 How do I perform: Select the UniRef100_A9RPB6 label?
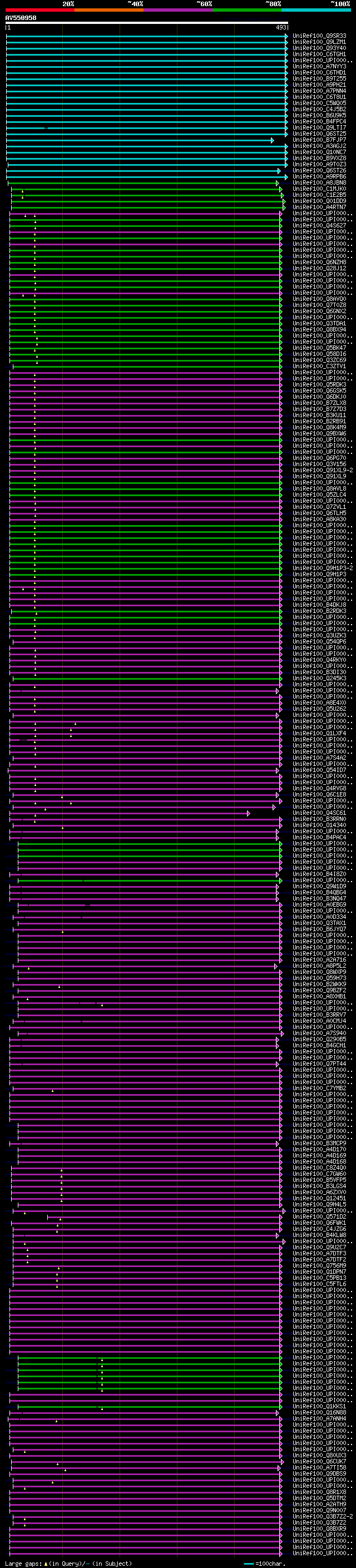(x=319, y=176)
